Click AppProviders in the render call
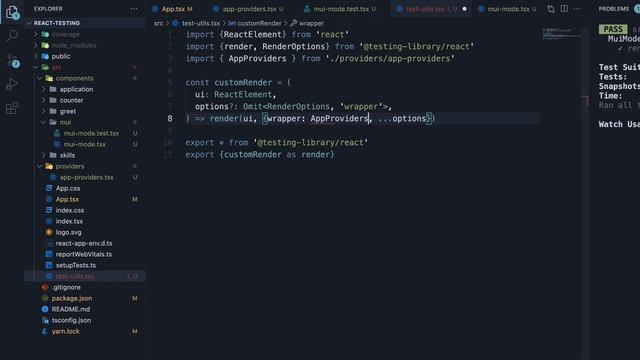The image size is (640, 360). (339, 119)
